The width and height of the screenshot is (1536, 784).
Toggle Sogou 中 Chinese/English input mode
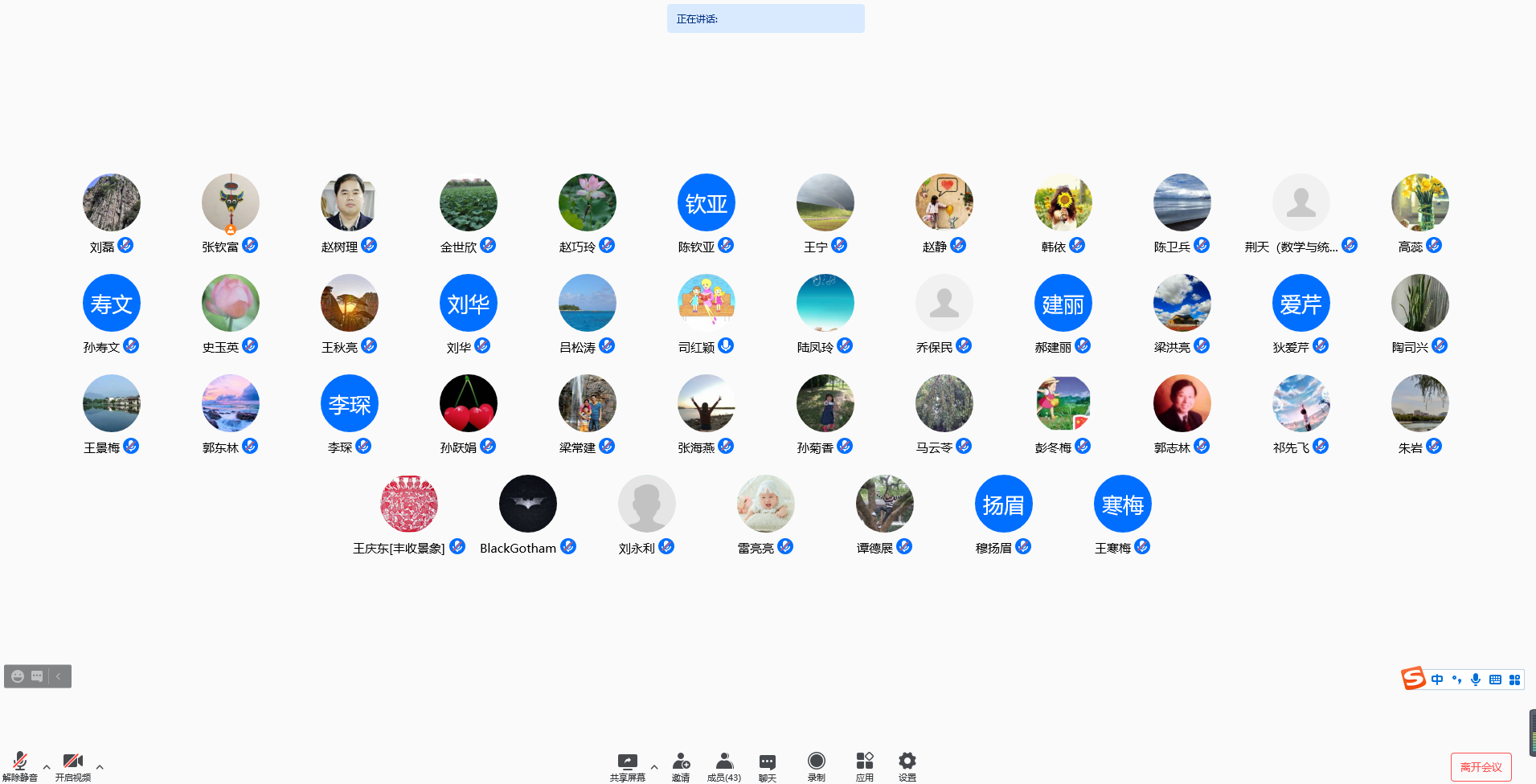coord(1437,680)
